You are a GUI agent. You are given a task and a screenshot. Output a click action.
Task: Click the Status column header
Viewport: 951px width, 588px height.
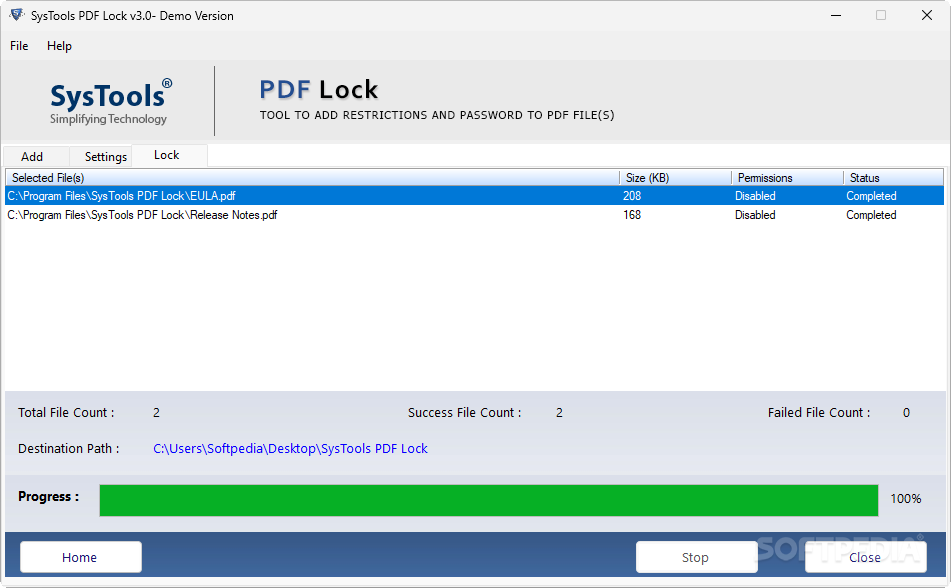pos(893,178)
